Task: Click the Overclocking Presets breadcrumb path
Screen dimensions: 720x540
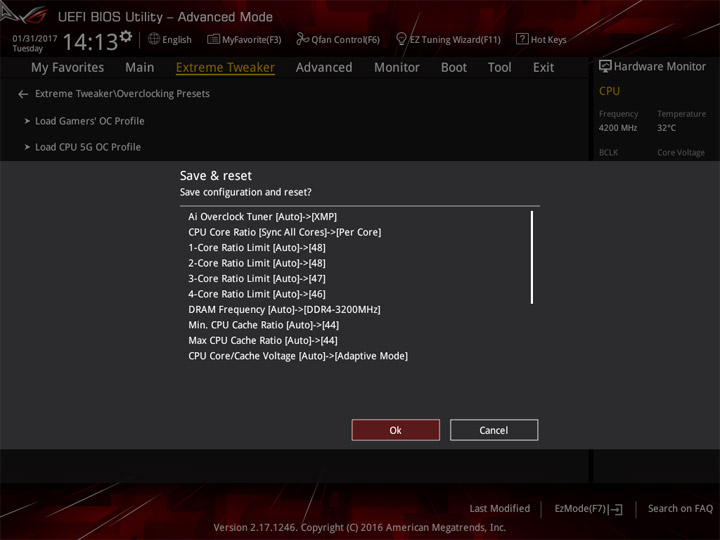Action: (x=122, y=94)
